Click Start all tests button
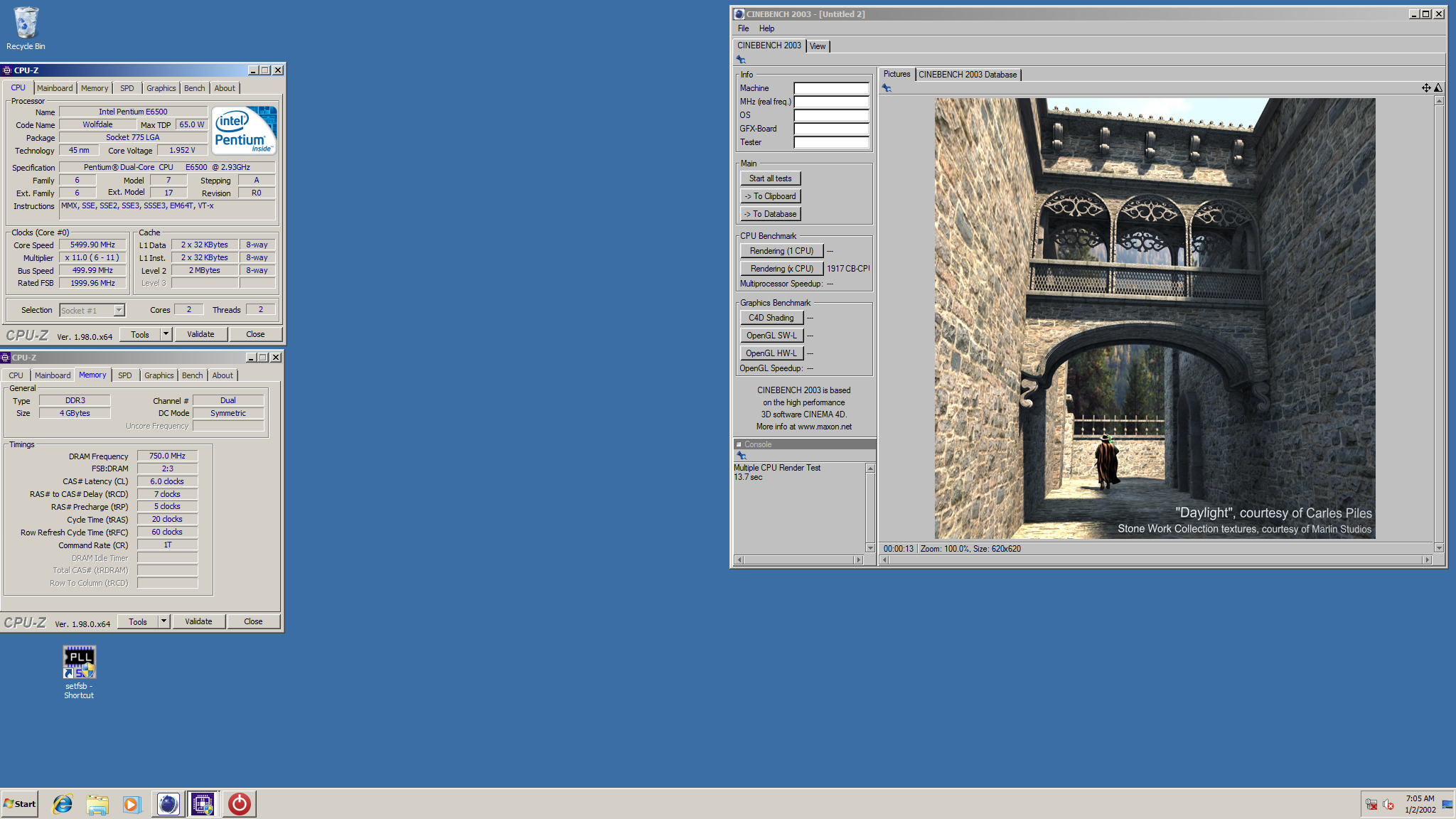Viewport: 1456px width, 819px height. point(771,178)
